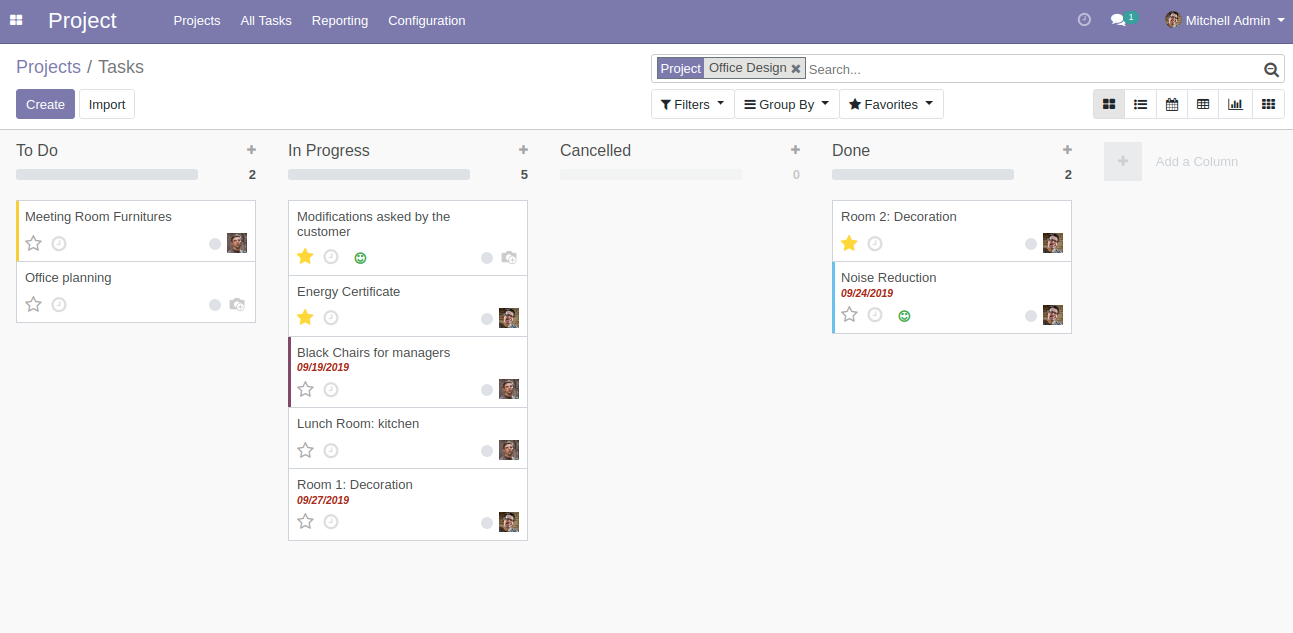The height and width of the screenshot is (633, 1293).
Task: Open the activities clock icon in navbar
Action: pyautogui.click(x=1084, y=20)
